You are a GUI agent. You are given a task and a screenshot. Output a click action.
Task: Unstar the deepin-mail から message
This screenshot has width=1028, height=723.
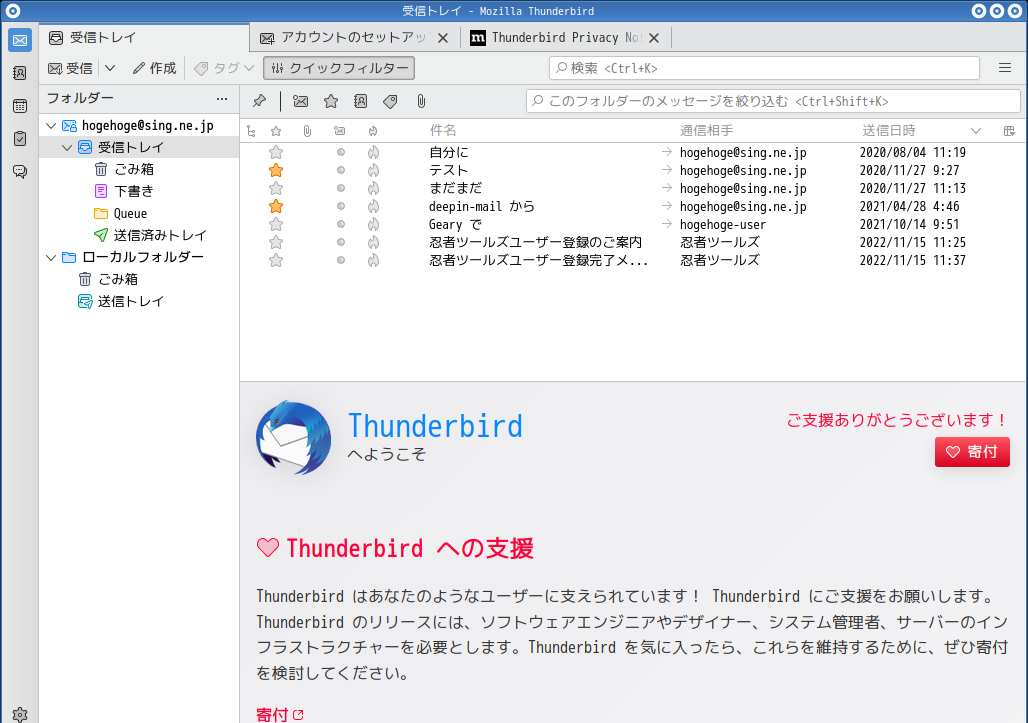click(x=276, y=206)
